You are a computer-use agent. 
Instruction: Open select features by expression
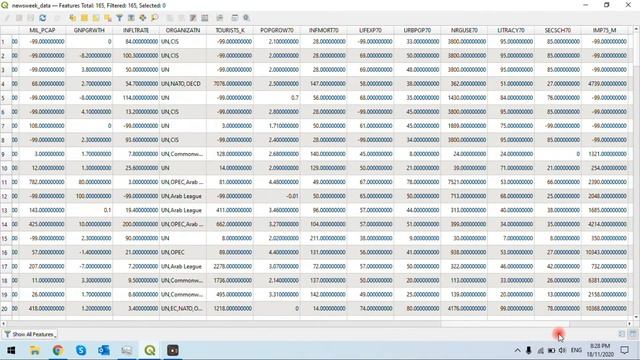(x=73, y=18)
